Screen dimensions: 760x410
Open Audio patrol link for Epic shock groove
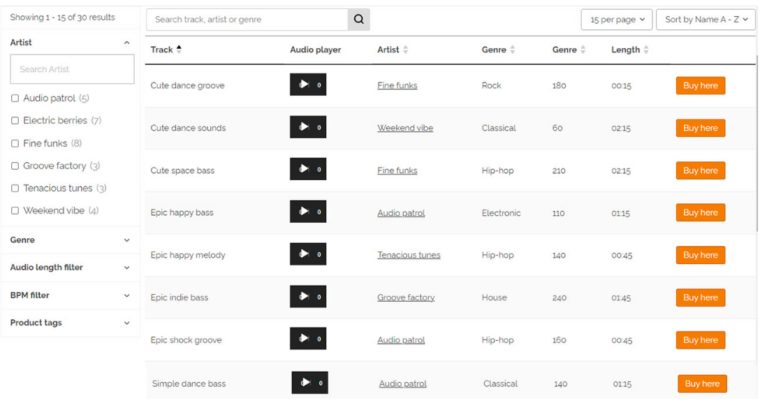401,340
